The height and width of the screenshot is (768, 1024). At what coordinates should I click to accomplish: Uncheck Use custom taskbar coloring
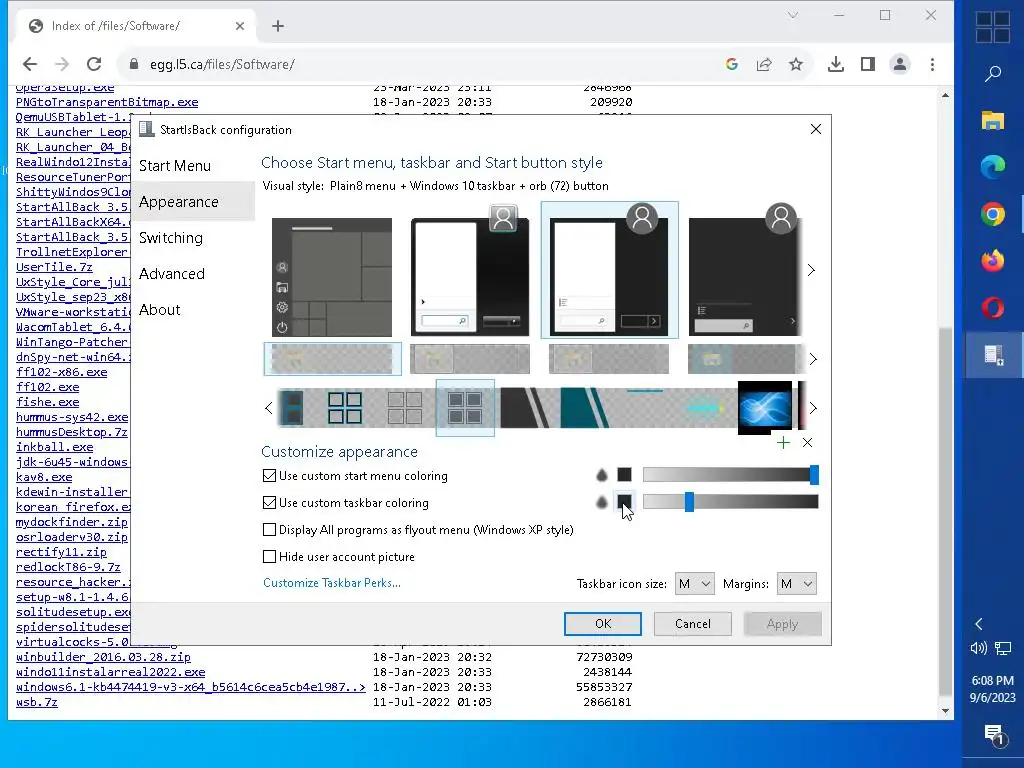pos(269,503)
